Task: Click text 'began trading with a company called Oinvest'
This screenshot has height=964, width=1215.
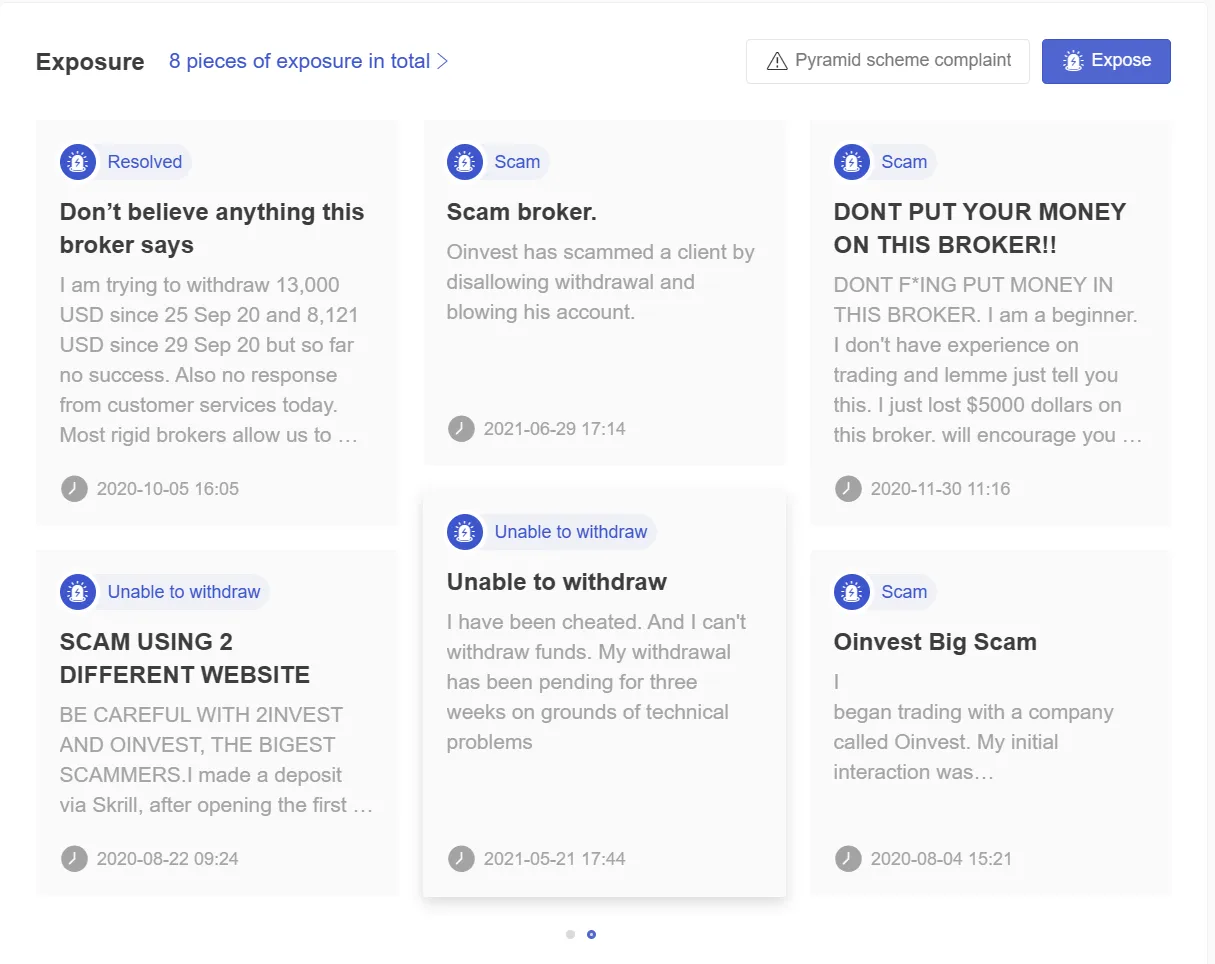Action: pos(973,727)
